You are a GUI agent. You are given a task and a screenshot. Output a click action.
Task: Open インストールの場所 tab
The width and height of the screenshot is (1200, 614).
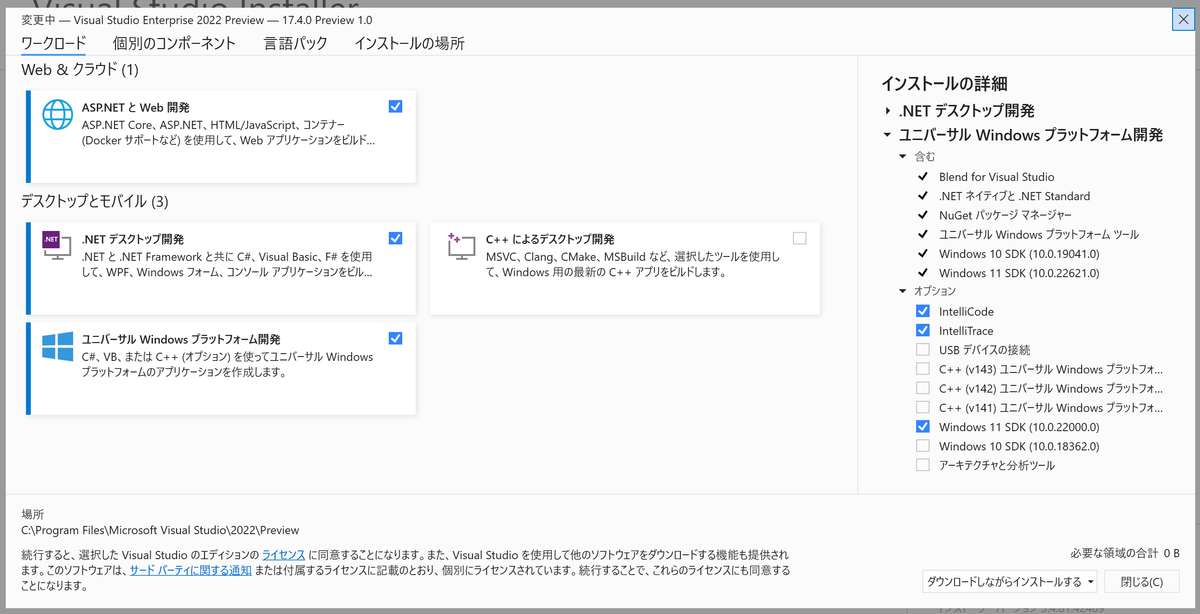[x=409, y=43]
